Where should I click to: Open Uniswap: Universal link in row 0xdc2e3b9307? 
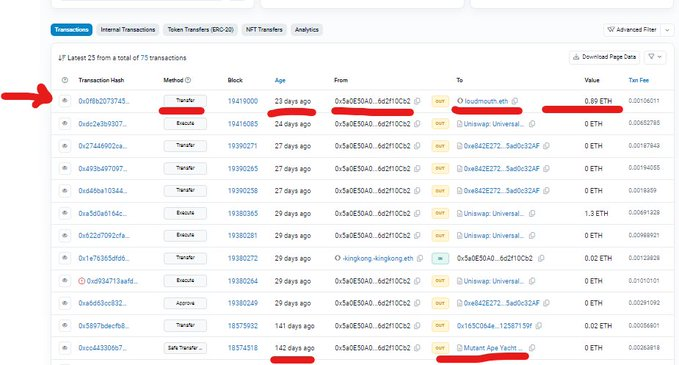(494, 124)
